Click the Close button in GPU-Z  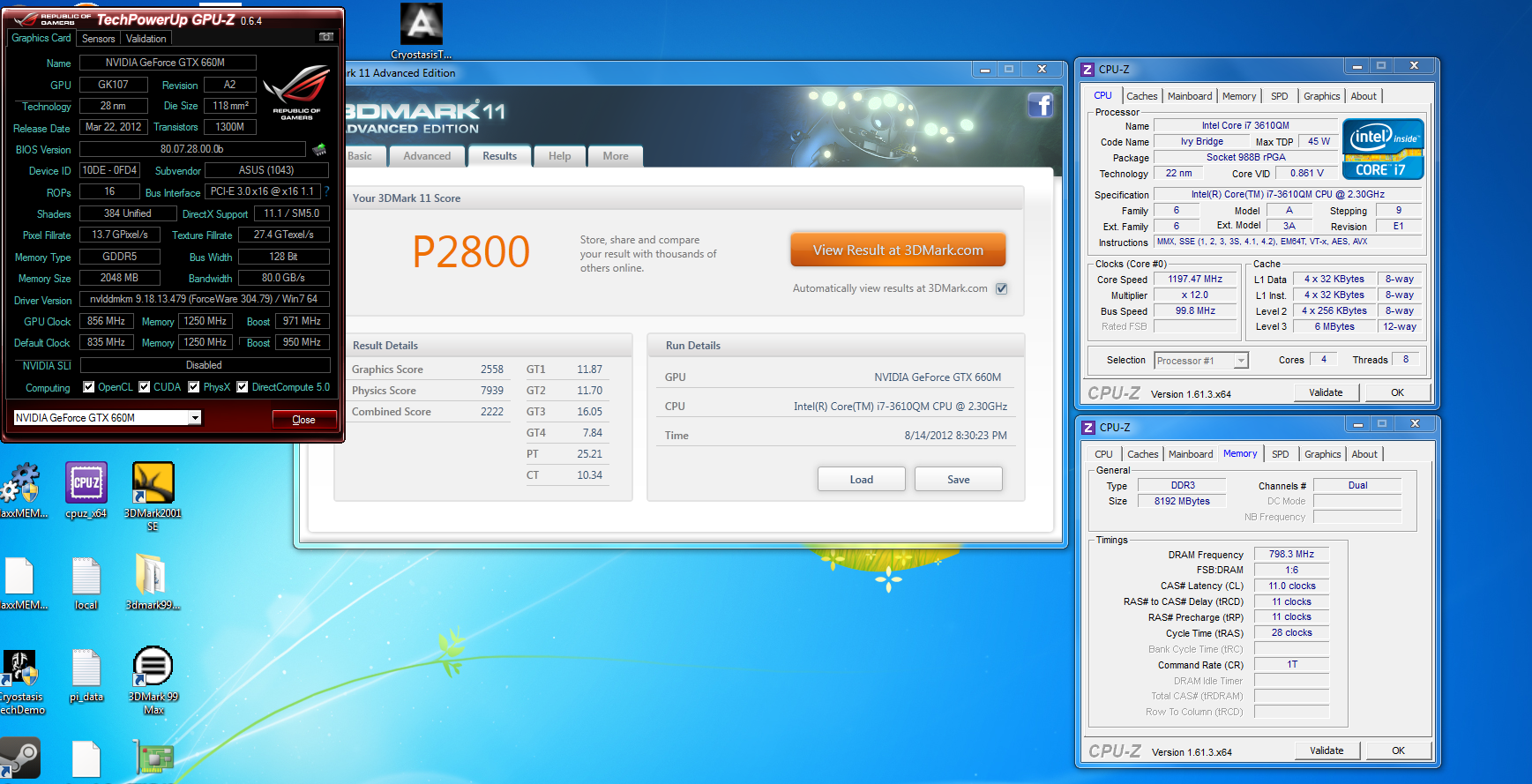click(303, 419)
